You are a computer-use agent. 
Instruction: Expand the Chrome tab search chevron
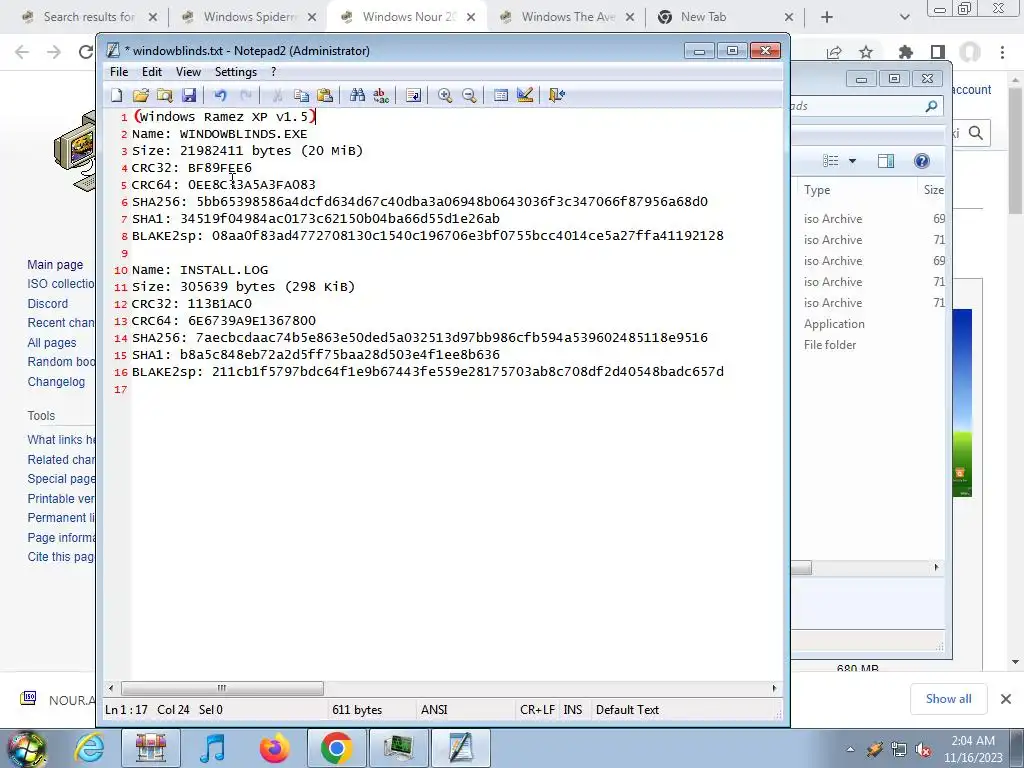click(x=904, y=17)
